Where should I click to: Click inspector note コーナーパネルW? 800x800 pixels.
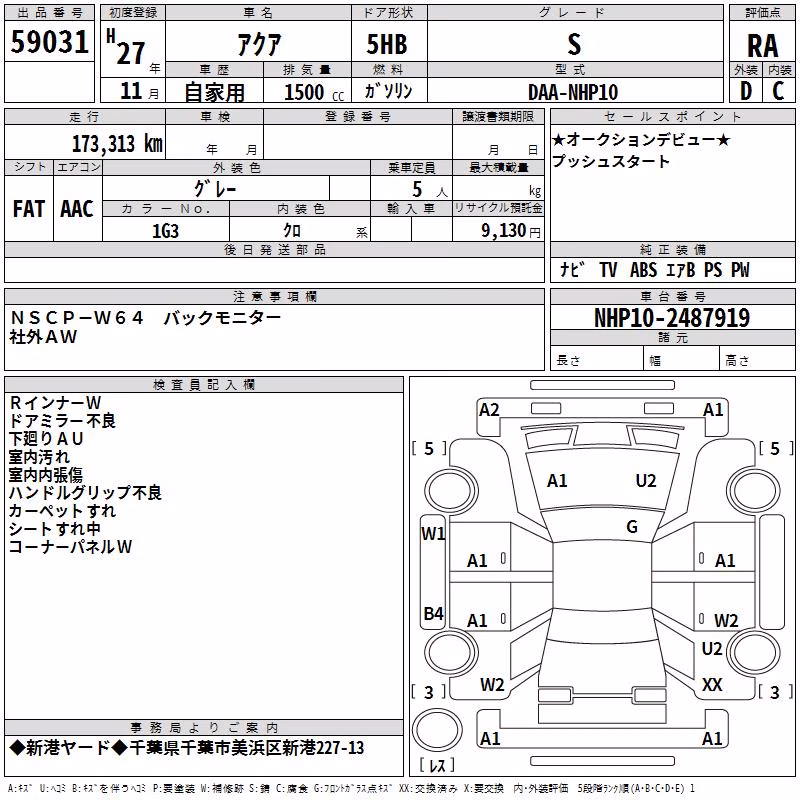coord(70,546)
